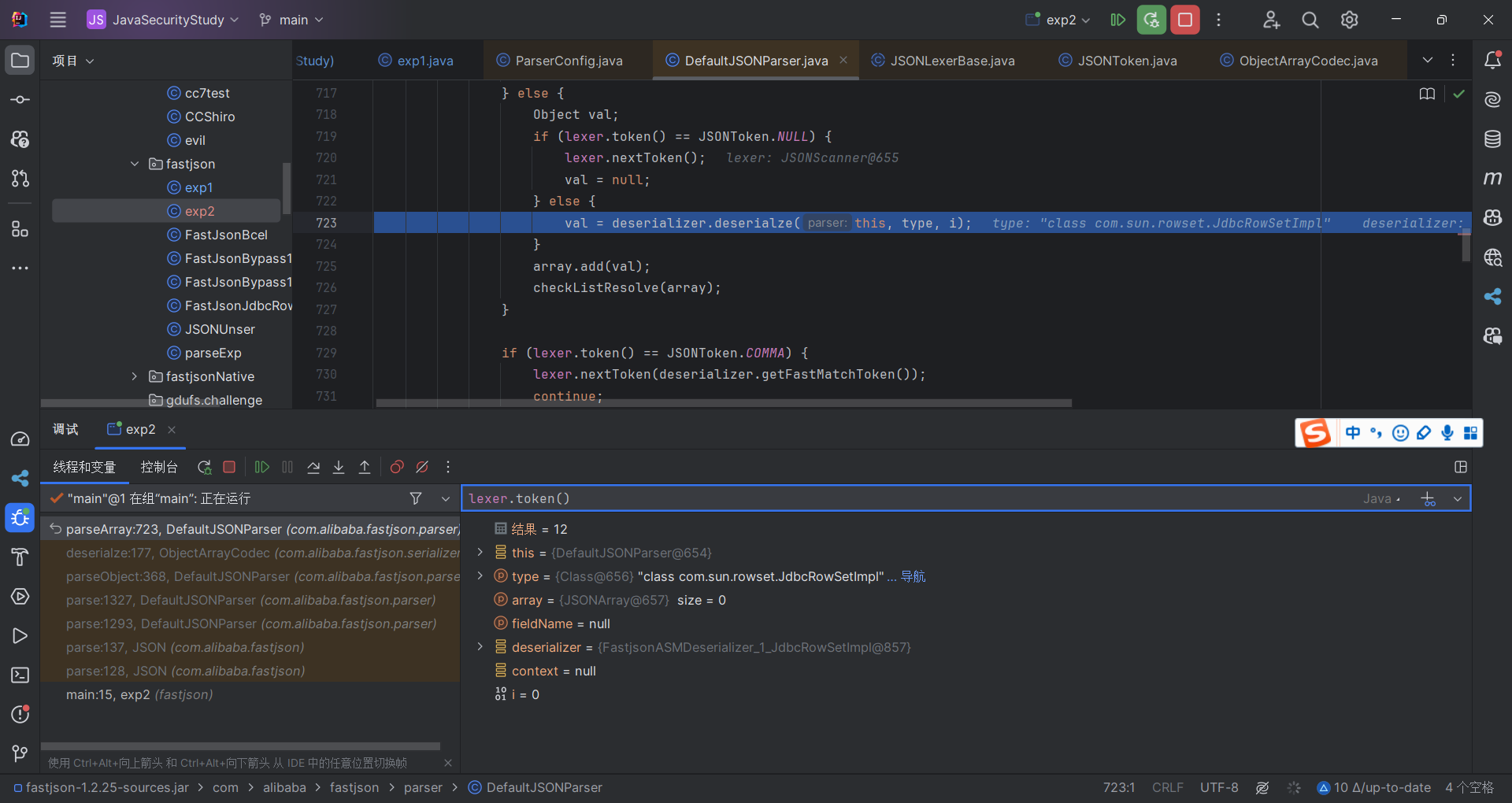This screenshot has width=1512, height=803.
Task: Click the UTF-8 encoding status widget
Action: (1219, 787)
